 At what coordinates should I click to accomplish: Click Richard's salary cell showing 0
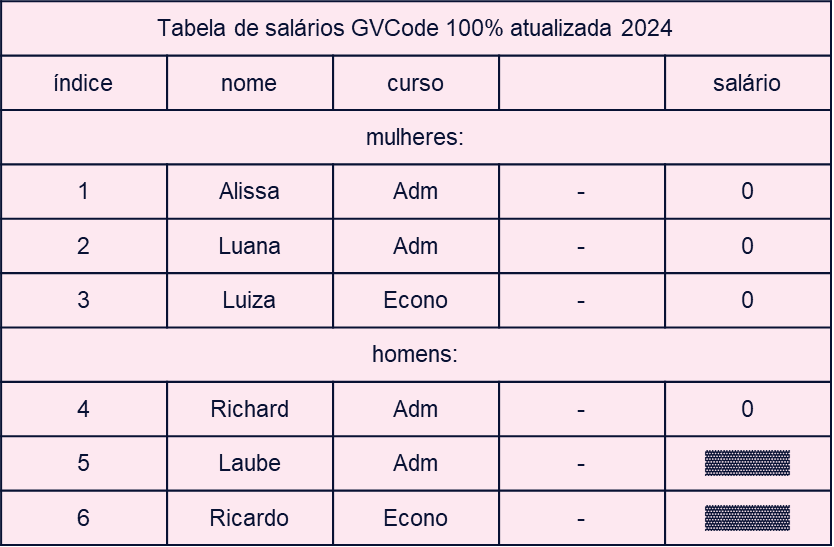[747, 409]
